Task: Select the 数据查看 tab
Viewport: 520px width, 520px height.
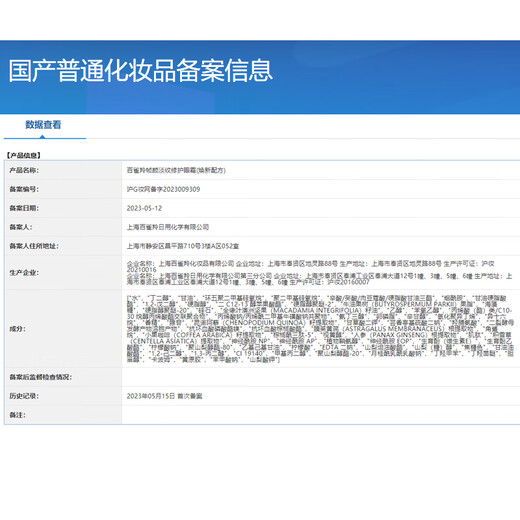Action: click(x=43, y=125)
